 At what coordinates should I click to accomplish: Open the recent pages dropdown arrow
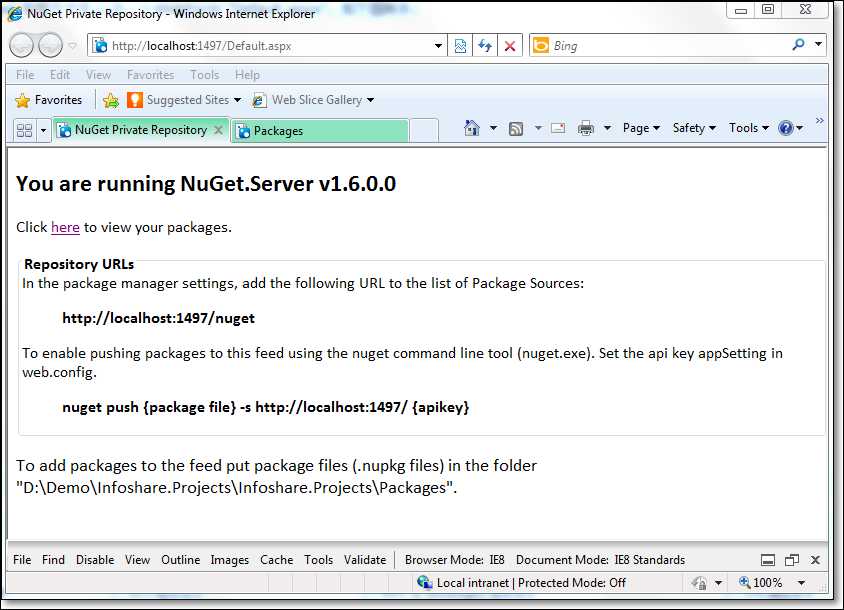pyautogui.click(x=73, y=45)
